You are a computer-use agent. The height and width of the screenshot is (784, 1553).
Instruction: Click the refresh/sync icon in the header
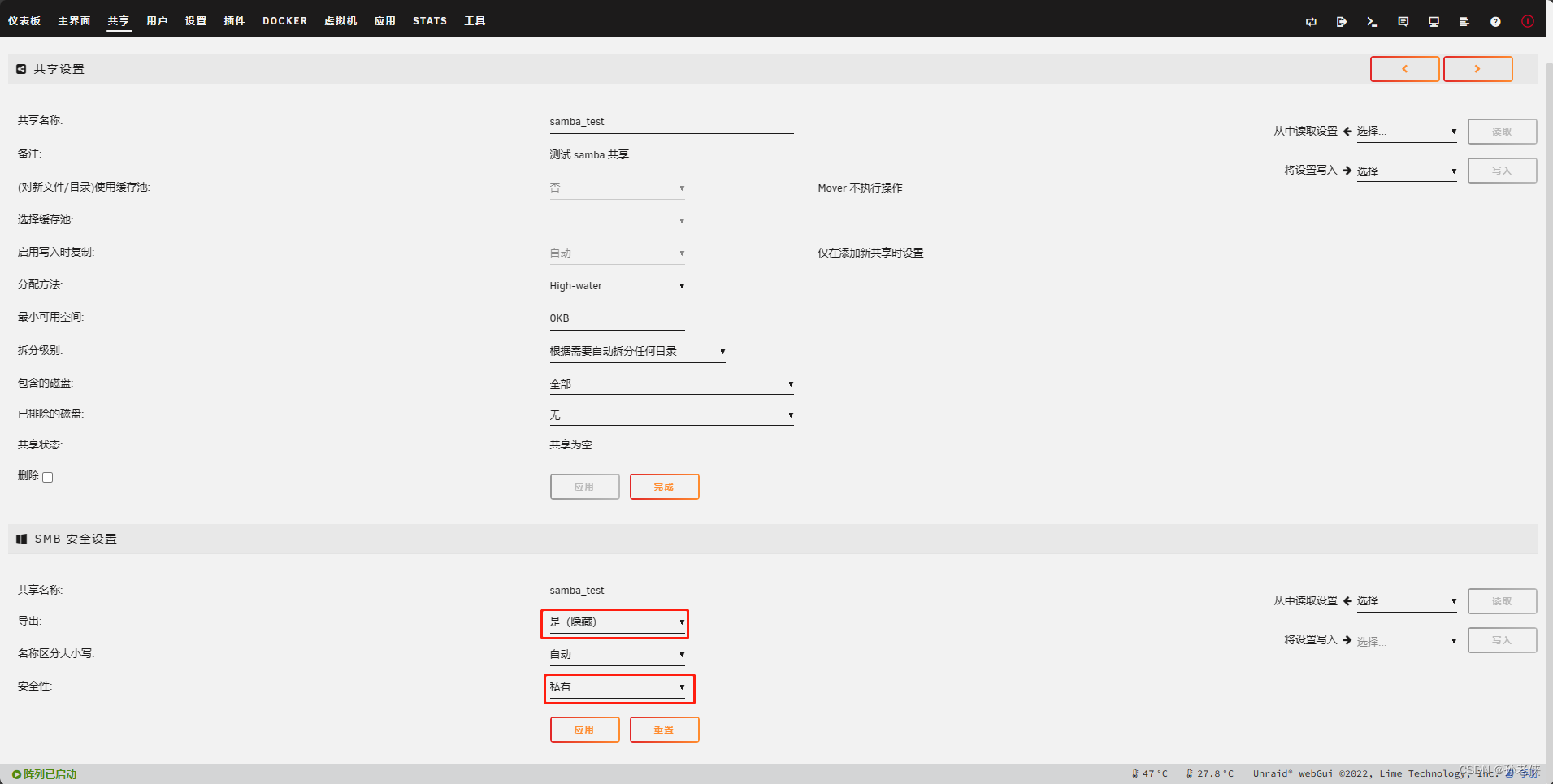tap(1311, 22)
